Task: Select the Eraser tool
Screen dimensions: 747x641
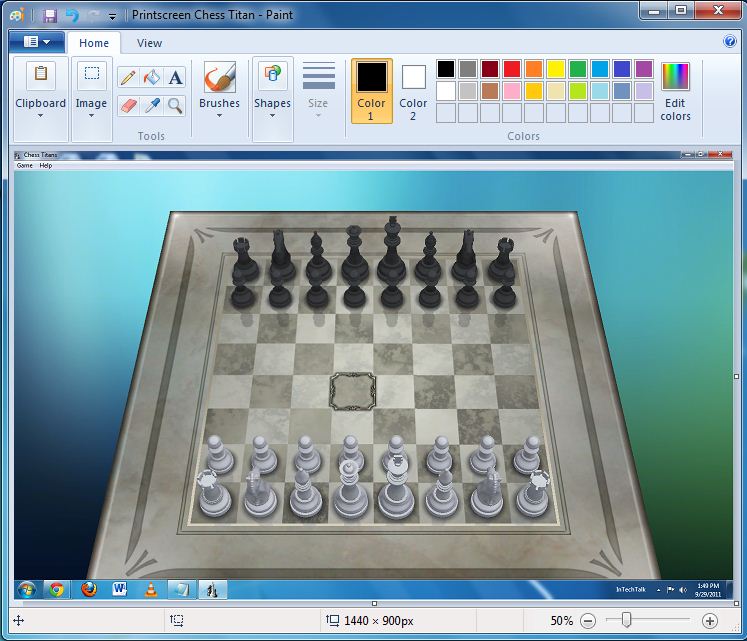Action: [x=128, y=105]
